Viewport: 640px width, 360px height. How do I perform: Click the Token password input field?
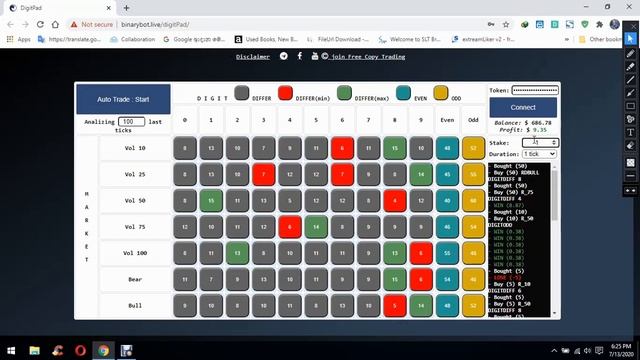[x=535, y=90]
